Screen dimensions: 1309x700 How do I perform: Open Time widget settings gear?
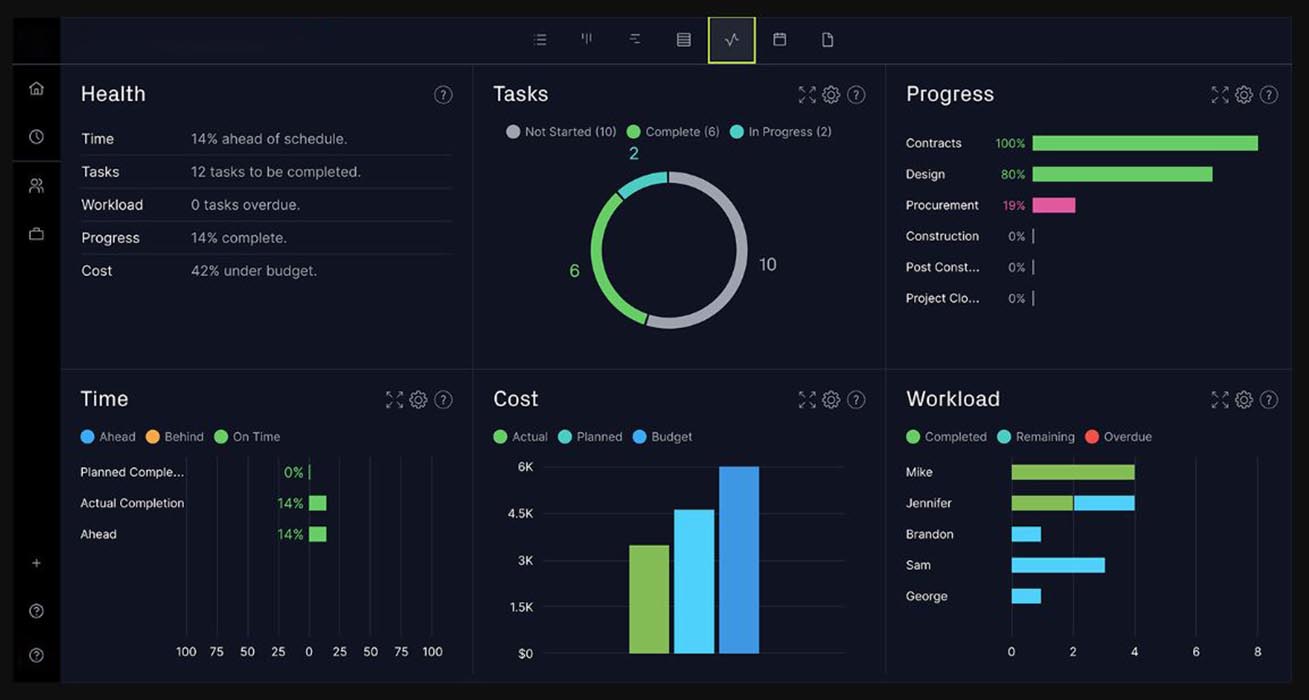tap(418, 400)
